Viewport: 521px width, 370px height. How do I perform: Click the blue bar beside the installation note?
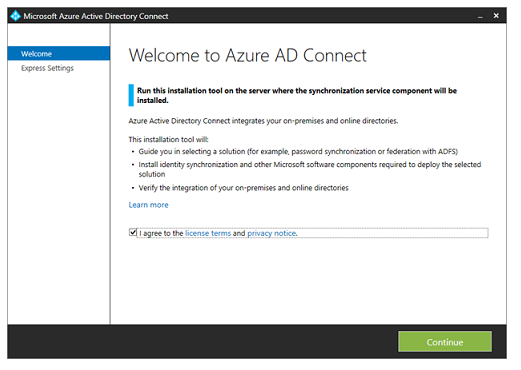point(131,95)
